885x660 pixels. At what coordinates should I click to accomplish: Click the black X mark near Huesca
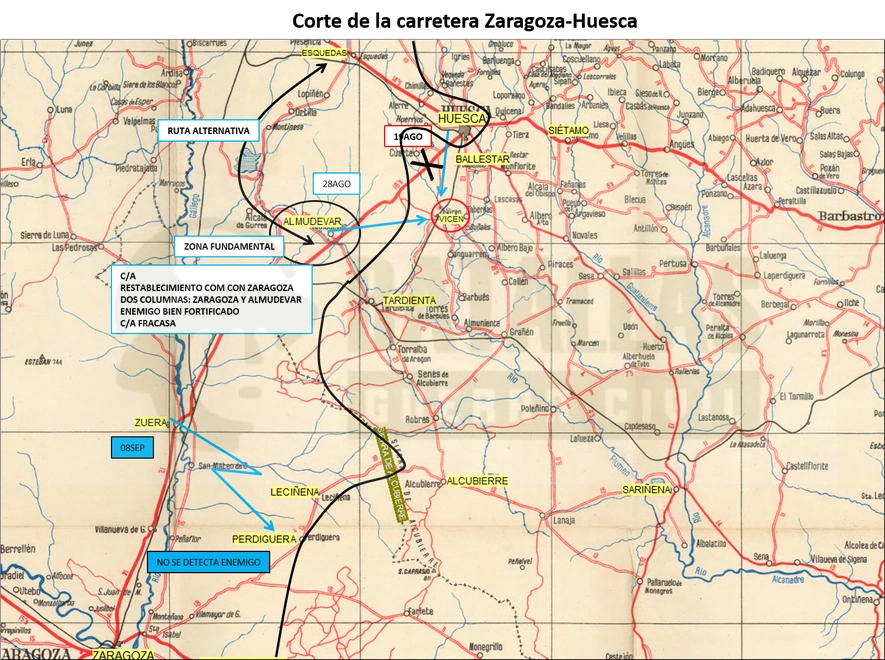(427, 166)
